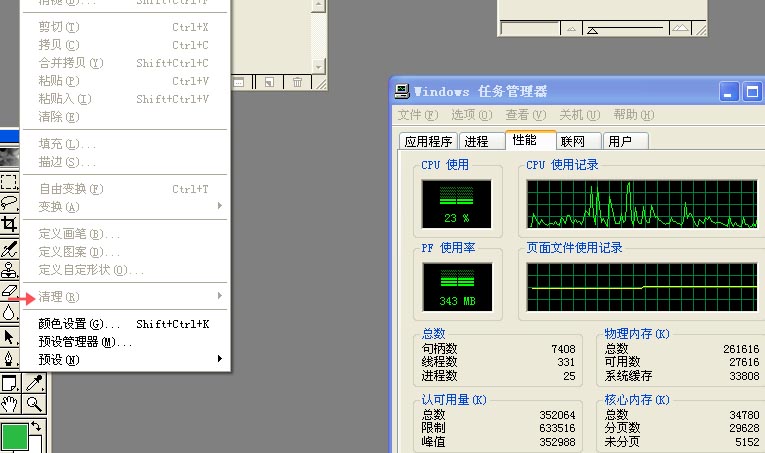This screenshot has width=765, height=453.
Task: Open Task Manager 选项(O) menu
Action: tap(471, 115)
